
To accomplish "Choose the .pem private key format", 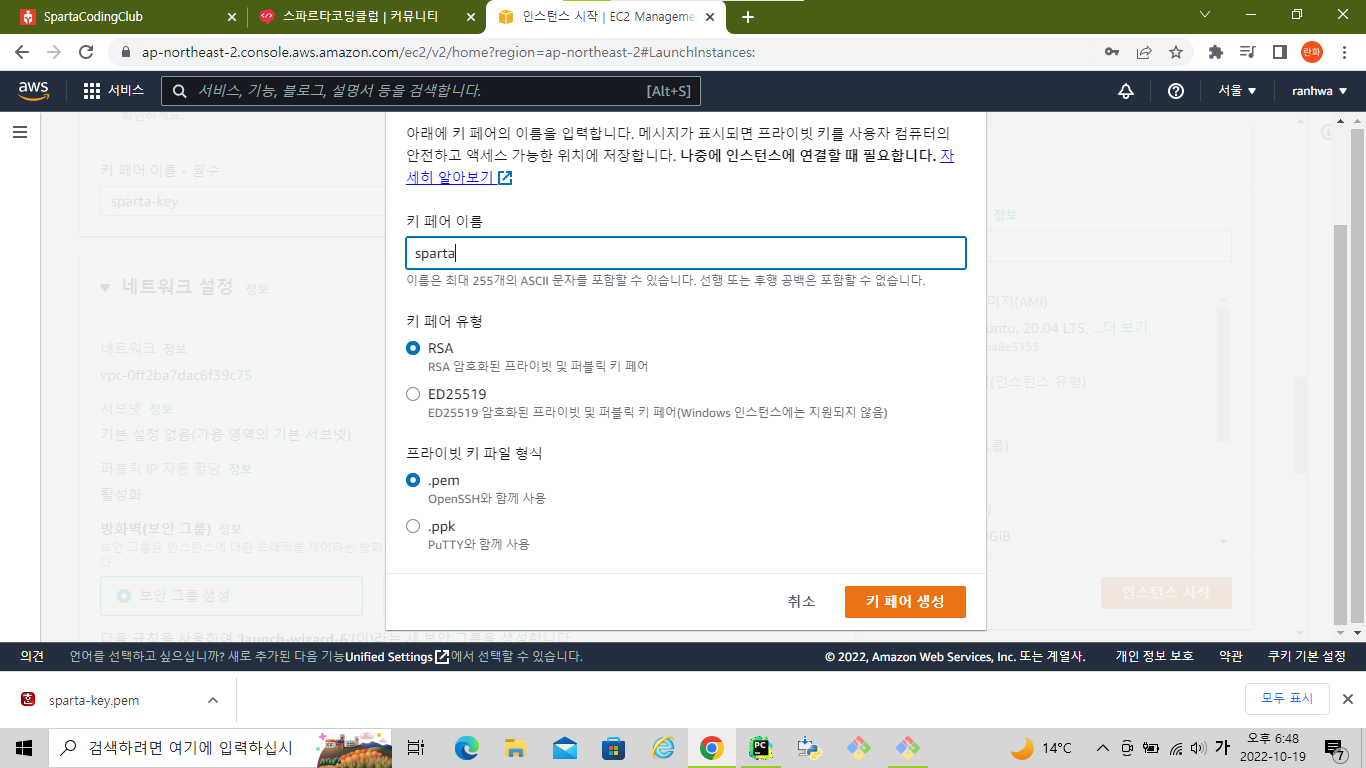I will click(413, 480).
